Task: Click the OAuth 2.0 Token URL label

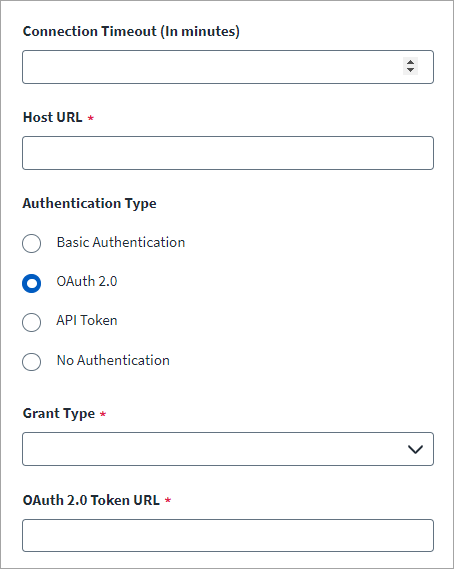Action: pos(91,500)
